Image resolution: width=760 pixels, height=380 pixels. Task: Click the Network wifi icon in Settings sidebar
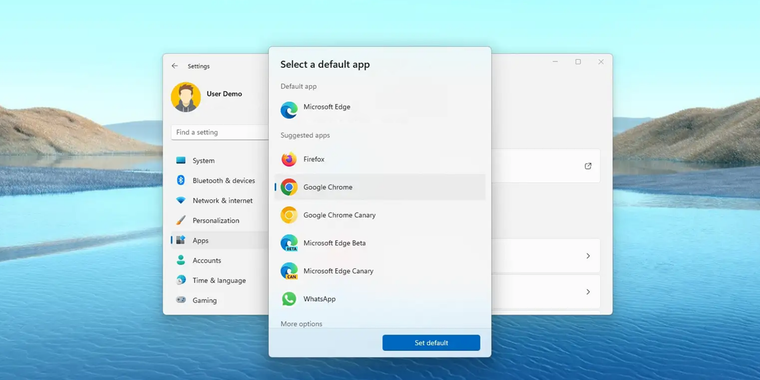pos(181,200)
